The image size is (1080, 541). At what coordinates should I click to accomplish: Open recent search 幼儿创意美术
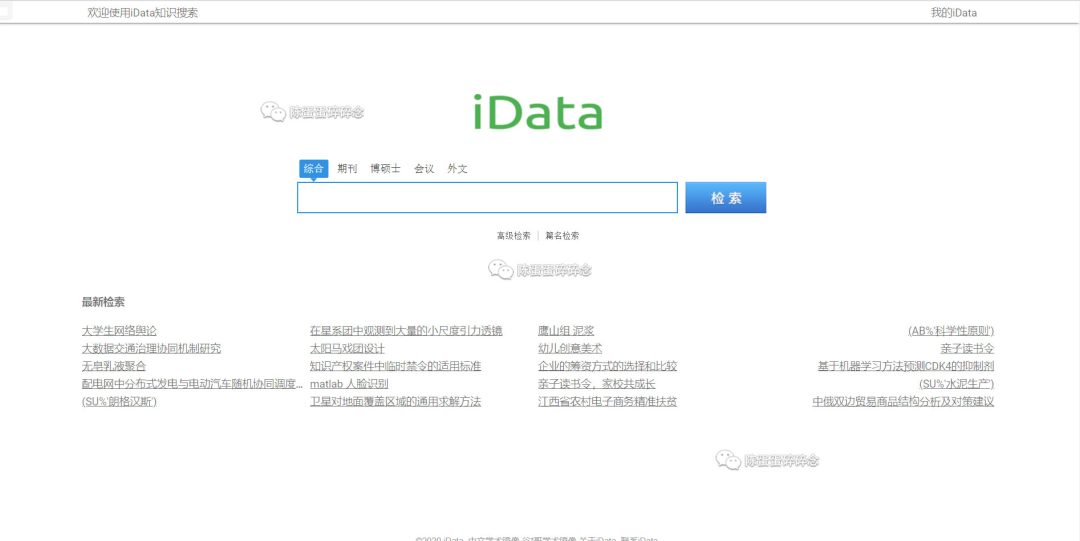point(570,349)
